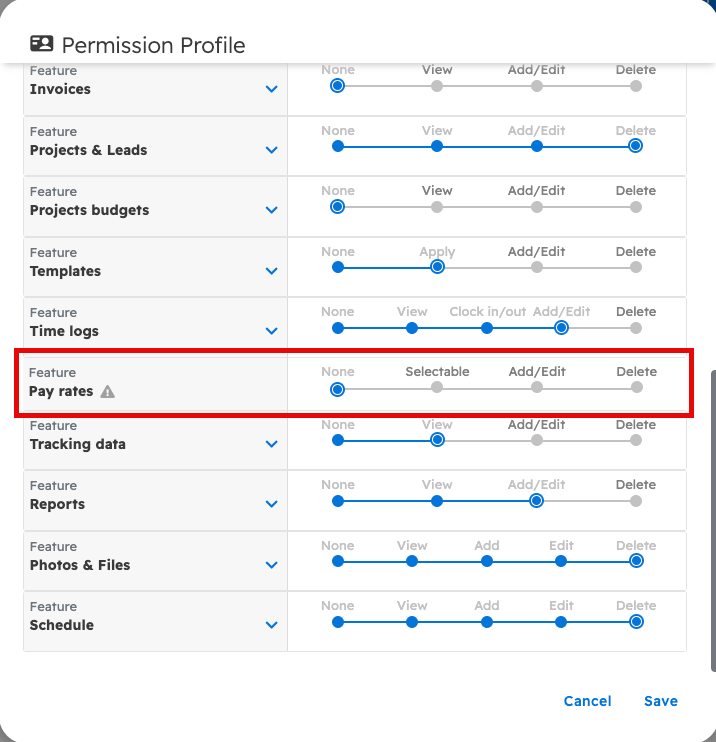Expand the Projects budgets feature chevron
Viewport: 716px width, 742px height.
271,210
